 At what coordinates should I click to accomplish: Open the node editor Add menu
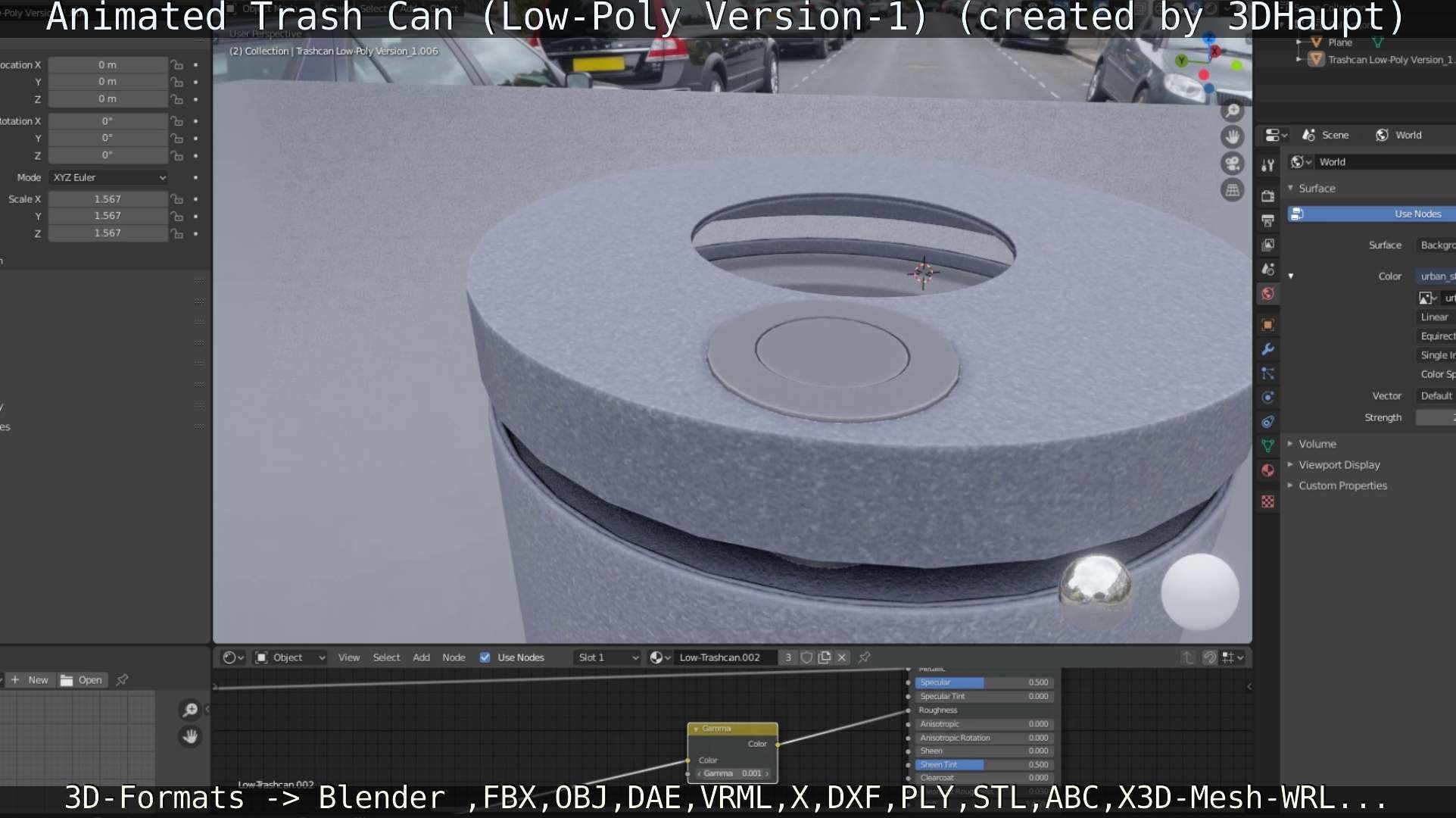pyautogui.click(x=421, y=657)
